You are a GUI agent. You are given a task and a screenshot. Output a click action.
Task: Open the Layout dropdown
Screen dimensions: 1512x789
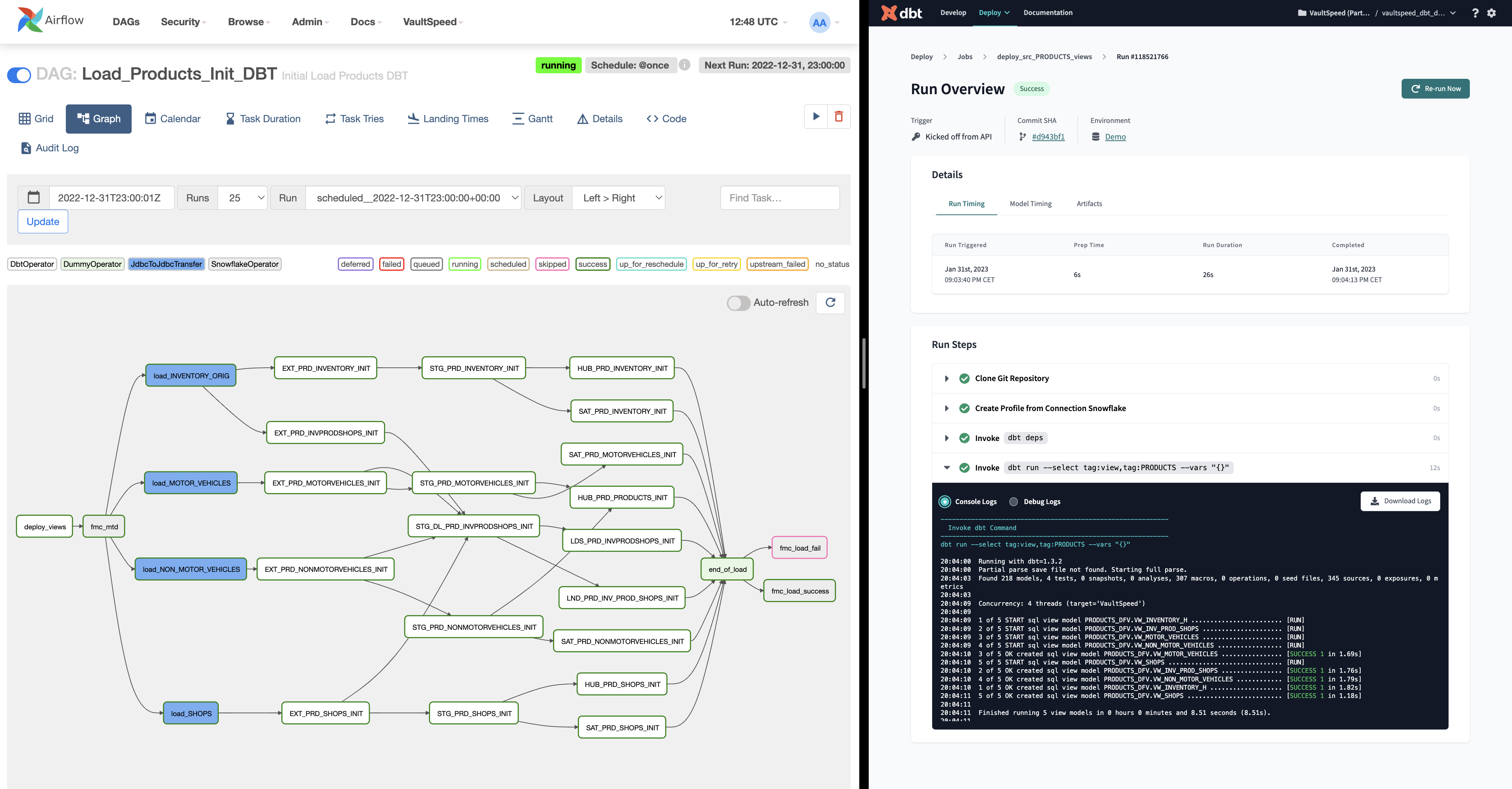coord(619,198)
